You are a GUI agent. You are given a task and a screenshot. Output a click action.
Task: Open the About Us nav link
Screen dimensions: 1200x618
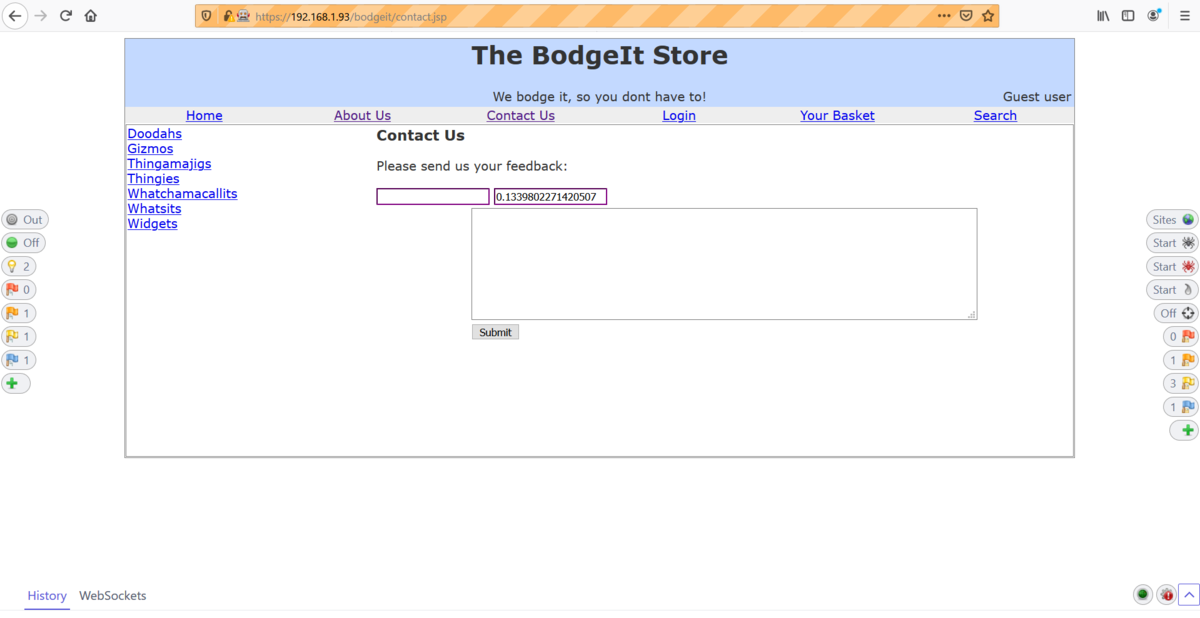(362, 116)
